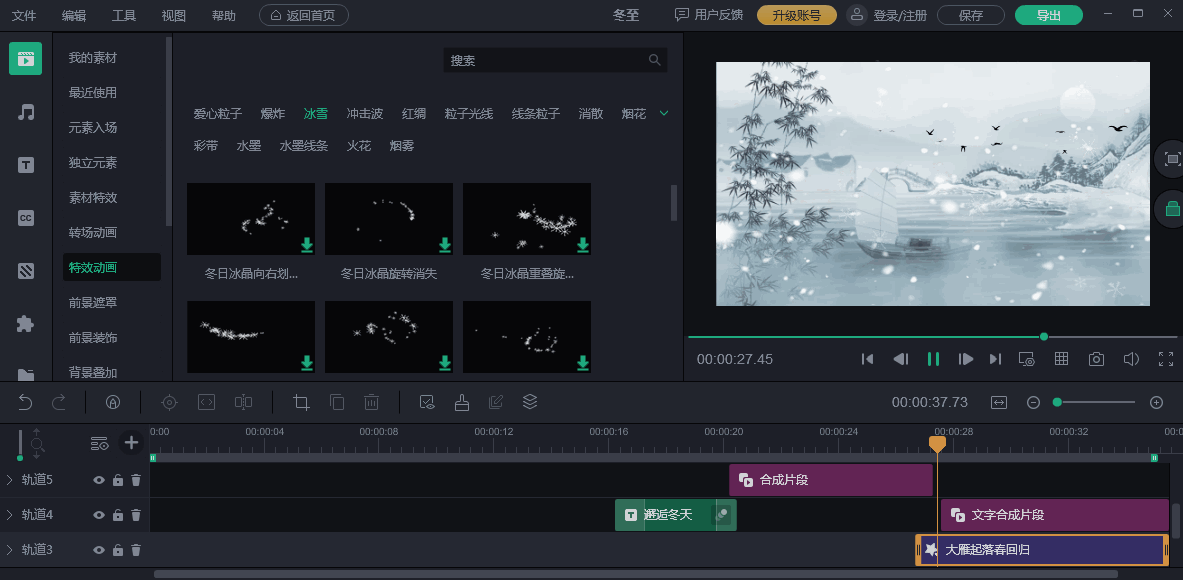1183x580 pixels.
Task: Hide 轨道4 with its eye icon
Action: [99, 515]
